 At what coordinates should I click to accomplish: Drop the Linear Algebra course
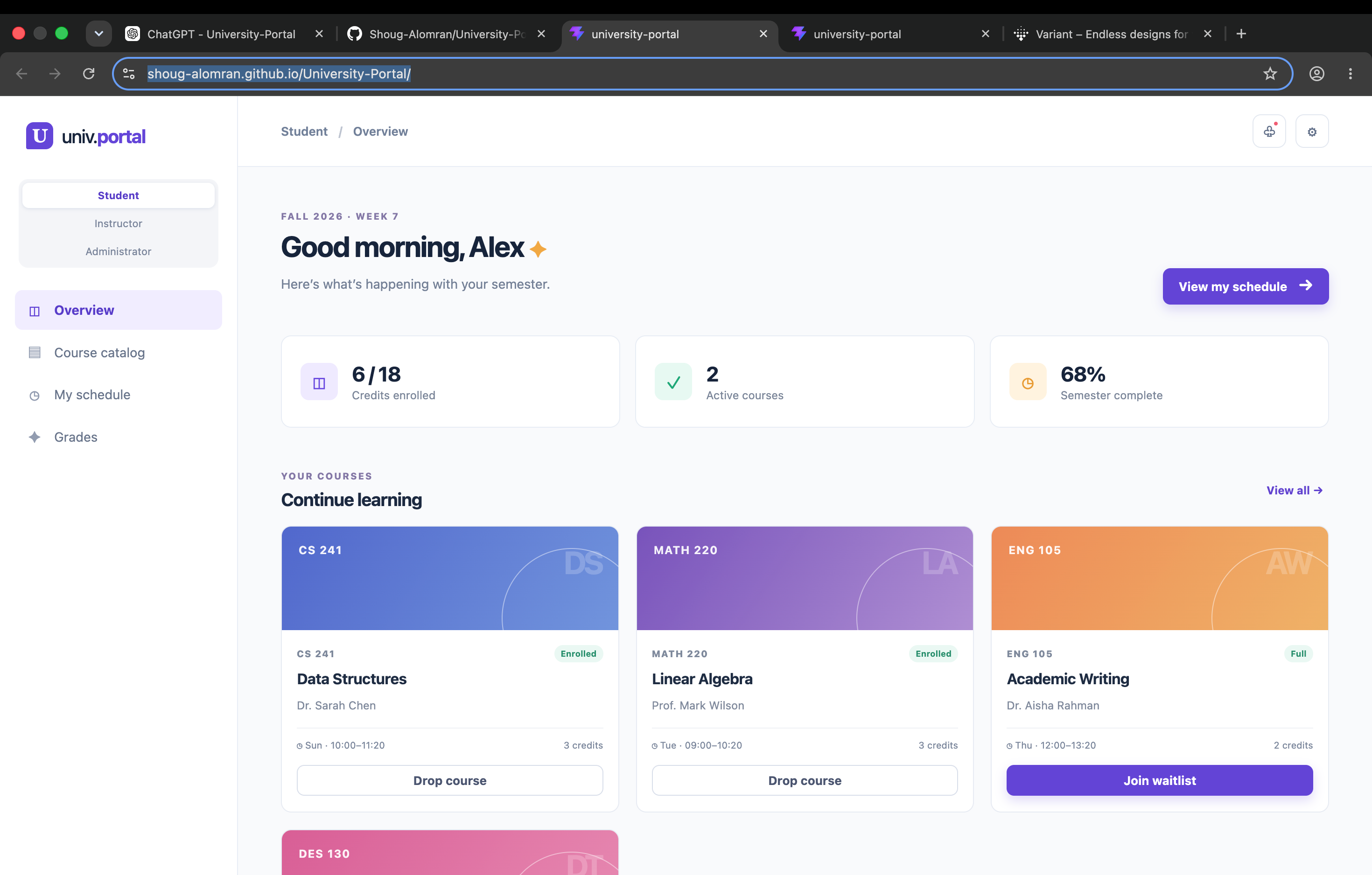click(x=805, y=780)
